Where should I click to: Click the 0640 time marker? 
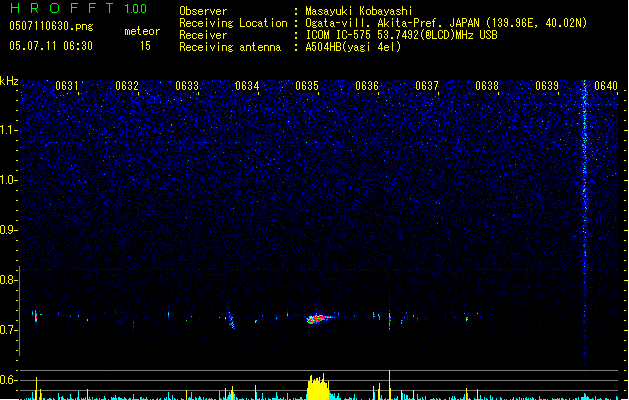[x=606, y=85]
